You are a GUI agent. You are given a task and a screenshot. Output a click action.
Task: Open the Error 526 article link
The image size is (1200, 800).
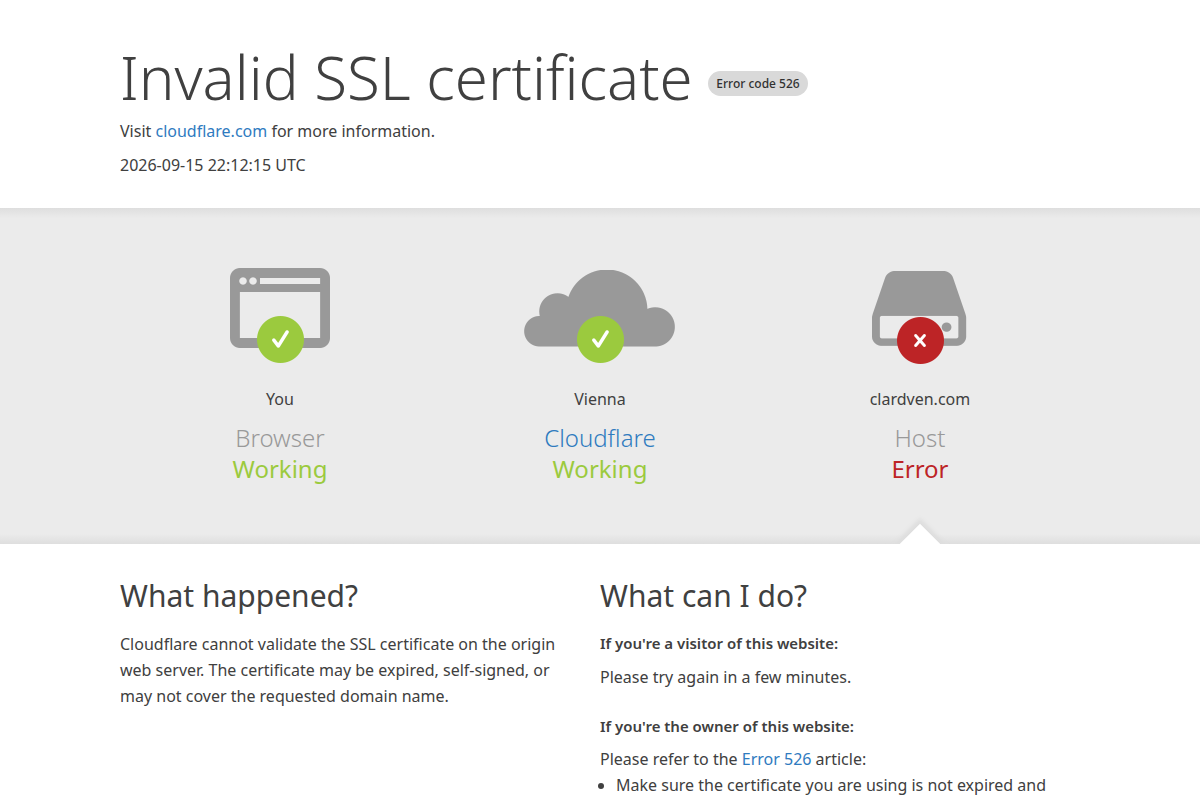pos(776,759)
